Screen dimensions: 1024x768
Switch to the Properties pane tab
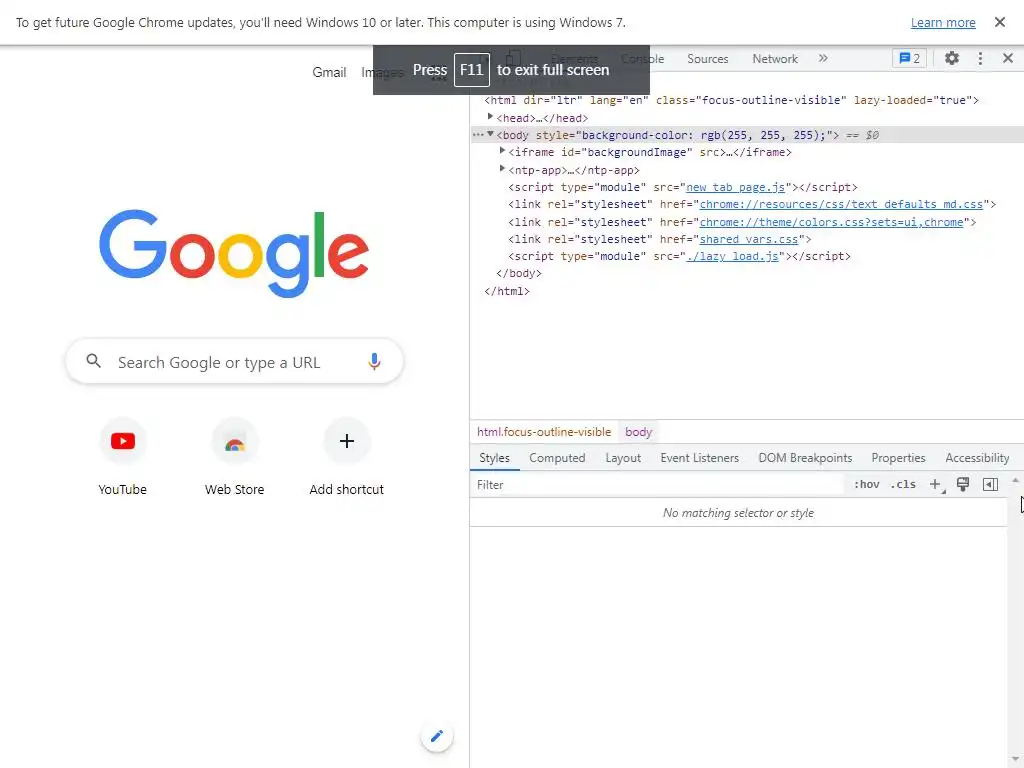[x=898, y=458]
